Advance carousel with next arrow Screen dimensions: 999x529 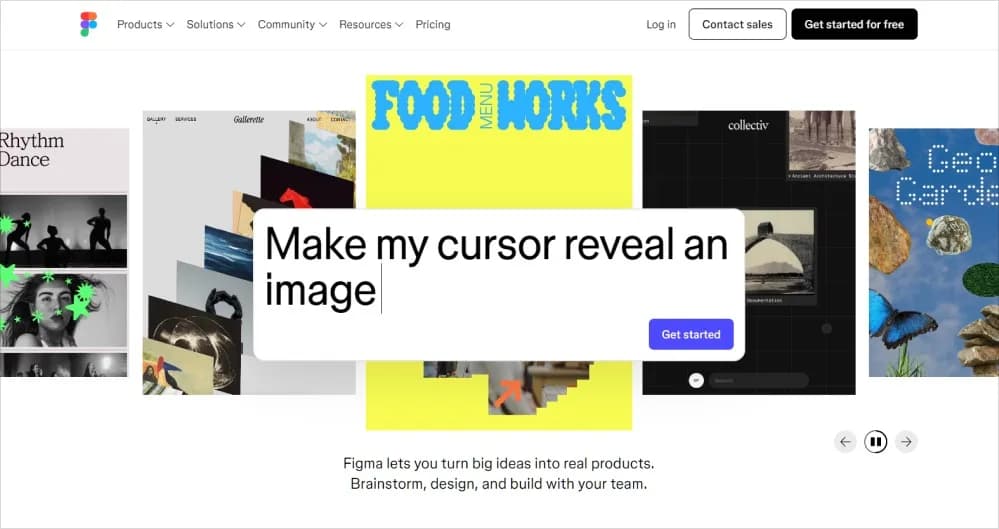[906, 441]
